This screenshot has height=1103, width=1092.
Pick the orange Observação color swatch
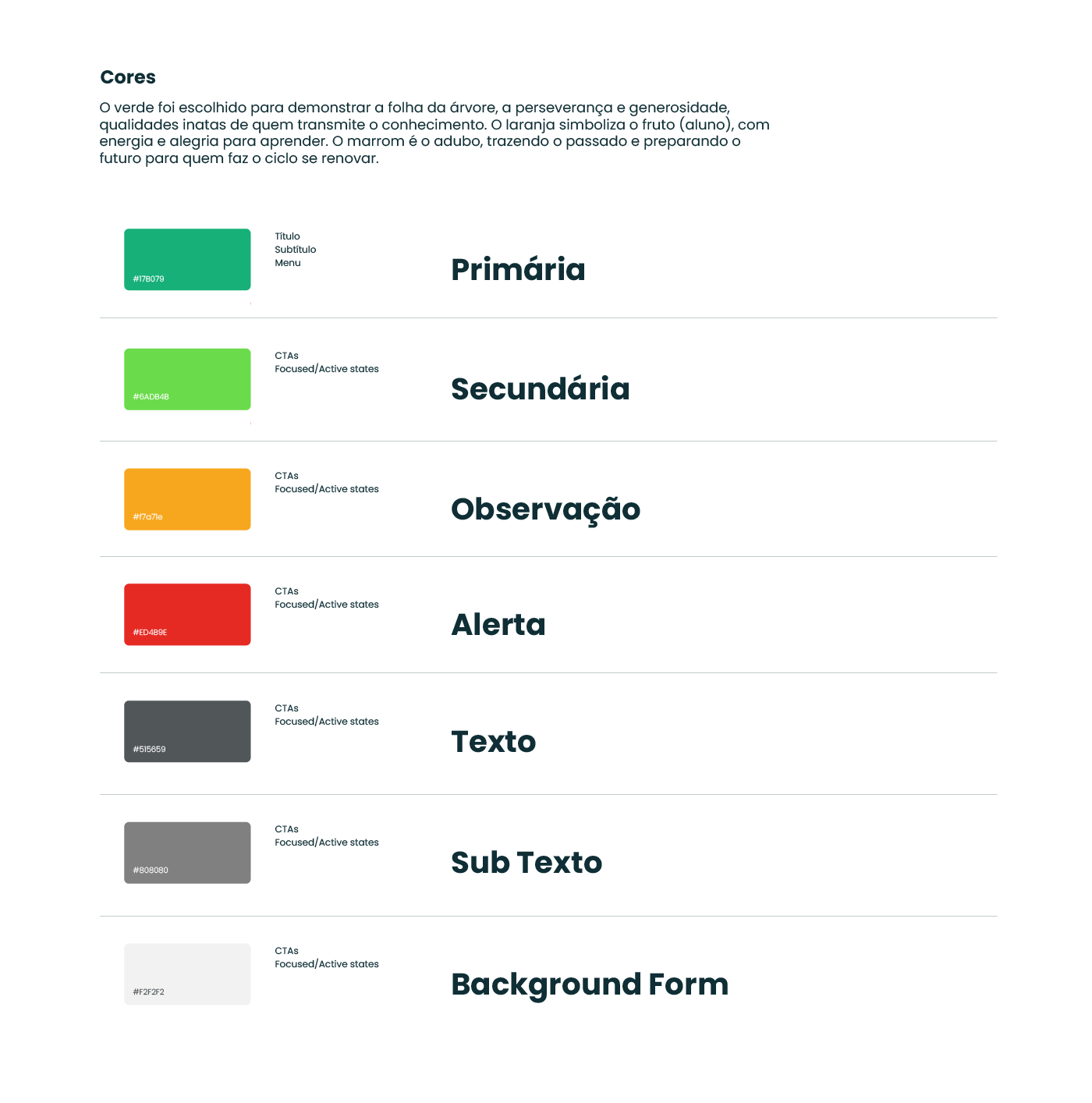point(187,499)
